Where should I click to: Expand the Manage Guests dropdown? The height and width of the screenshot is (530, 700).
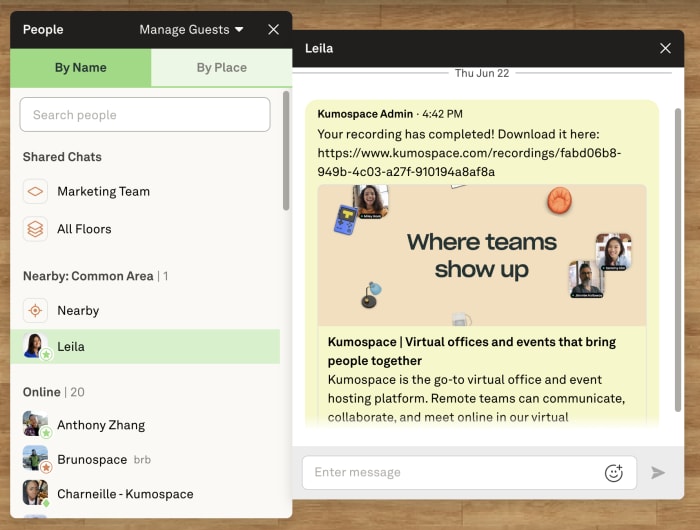pos(191,29)
